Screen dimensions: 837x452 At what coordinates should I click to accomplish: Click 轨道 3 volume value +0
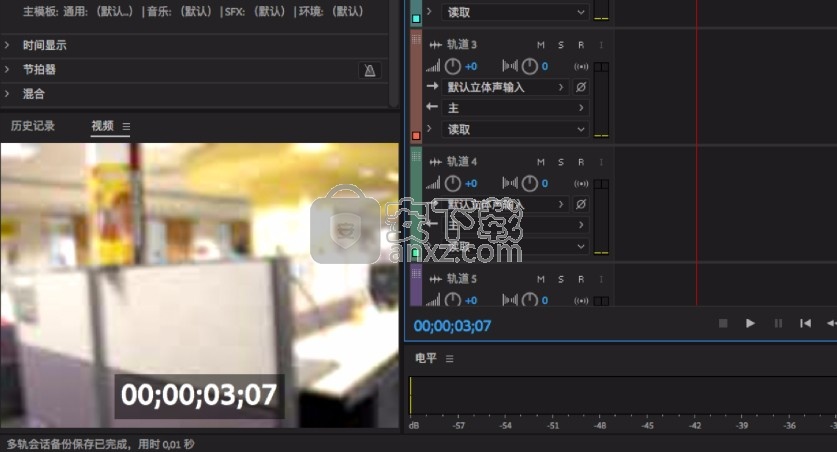point(471,67)
